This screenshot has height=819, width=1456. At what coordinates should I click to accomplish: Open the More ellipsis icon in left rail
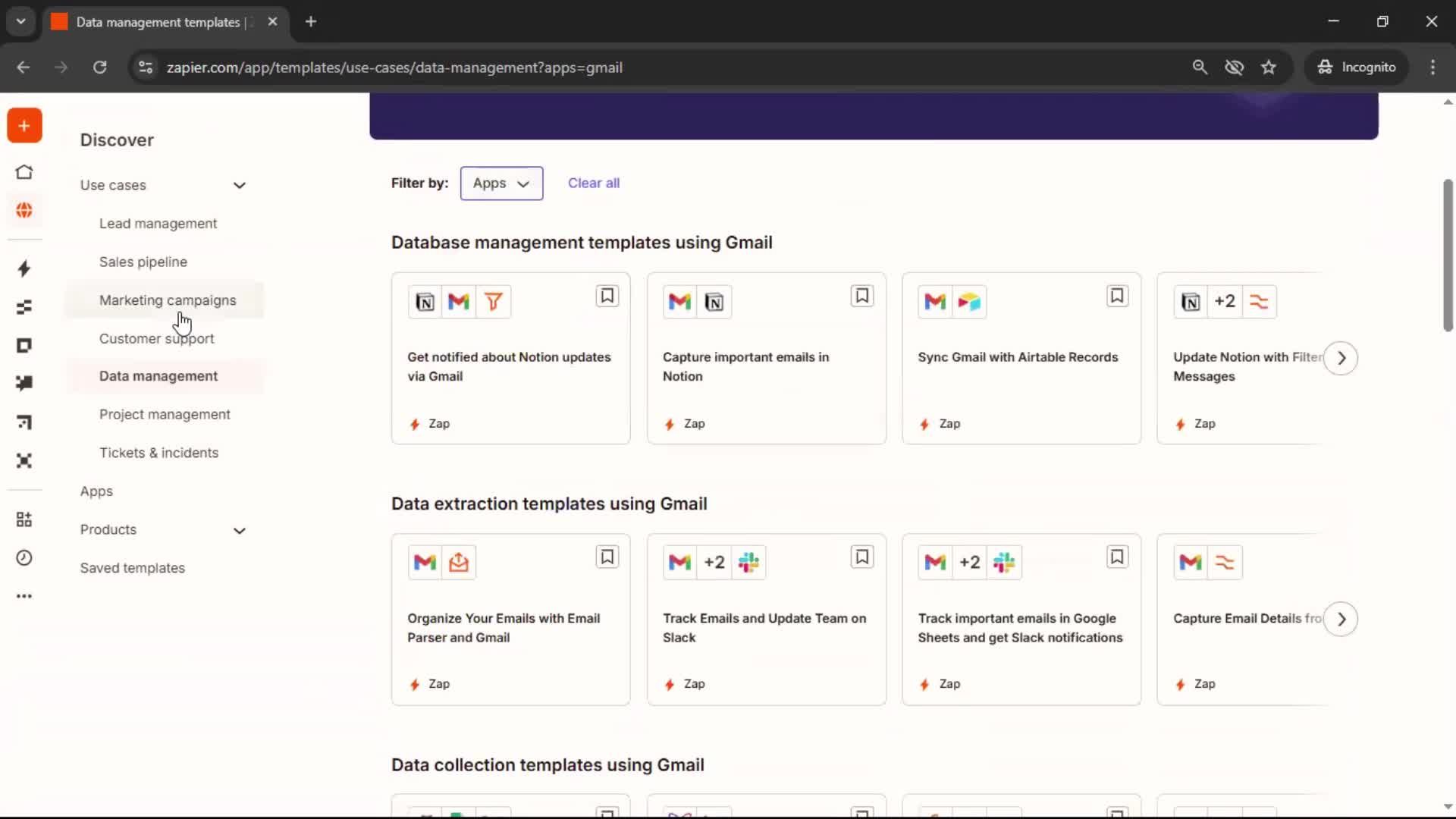pos(24,596)
